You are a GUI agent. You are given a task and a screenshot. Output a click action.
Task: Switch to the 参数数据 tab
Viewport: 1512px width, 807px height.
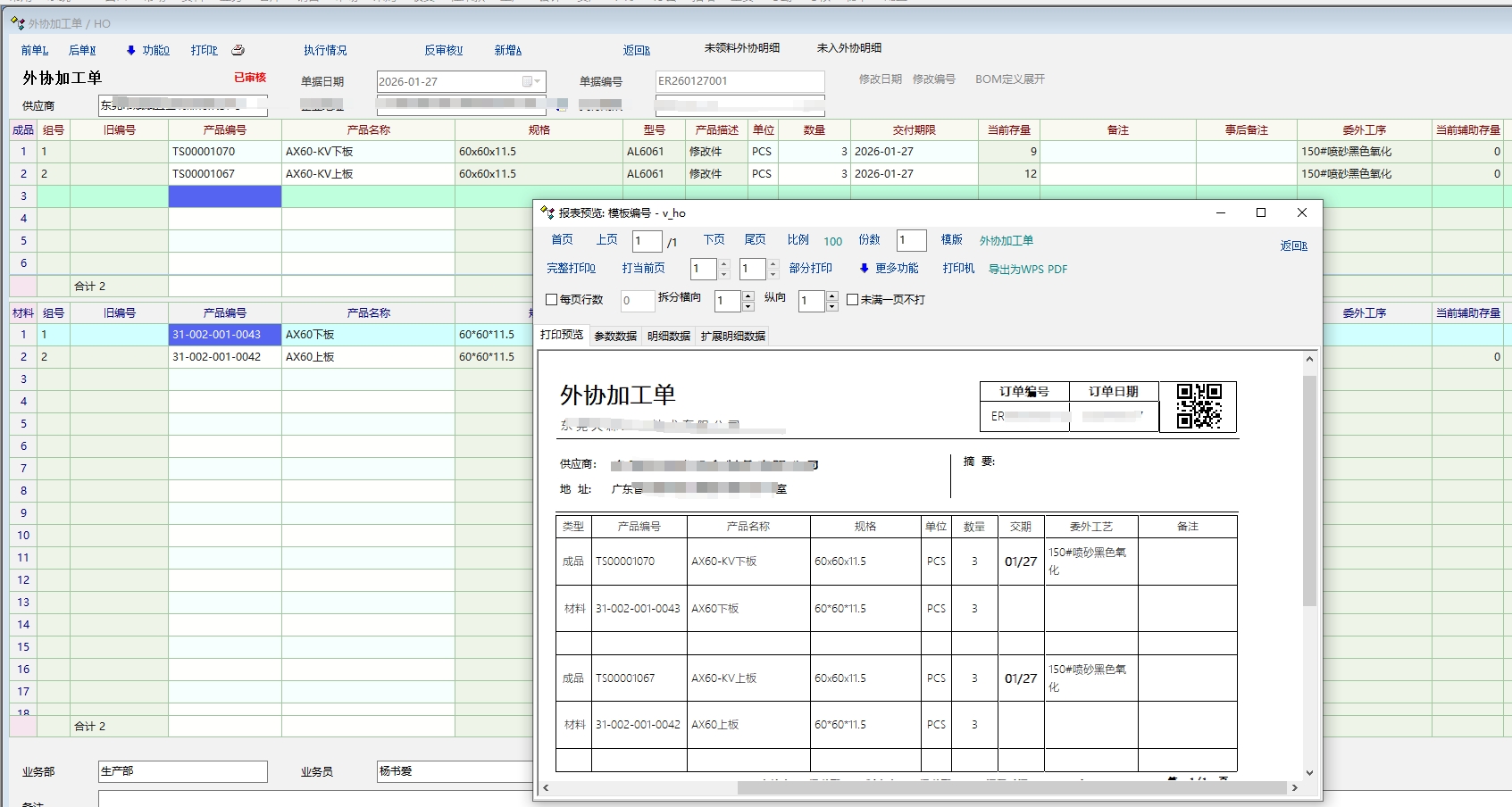point(615,337)
